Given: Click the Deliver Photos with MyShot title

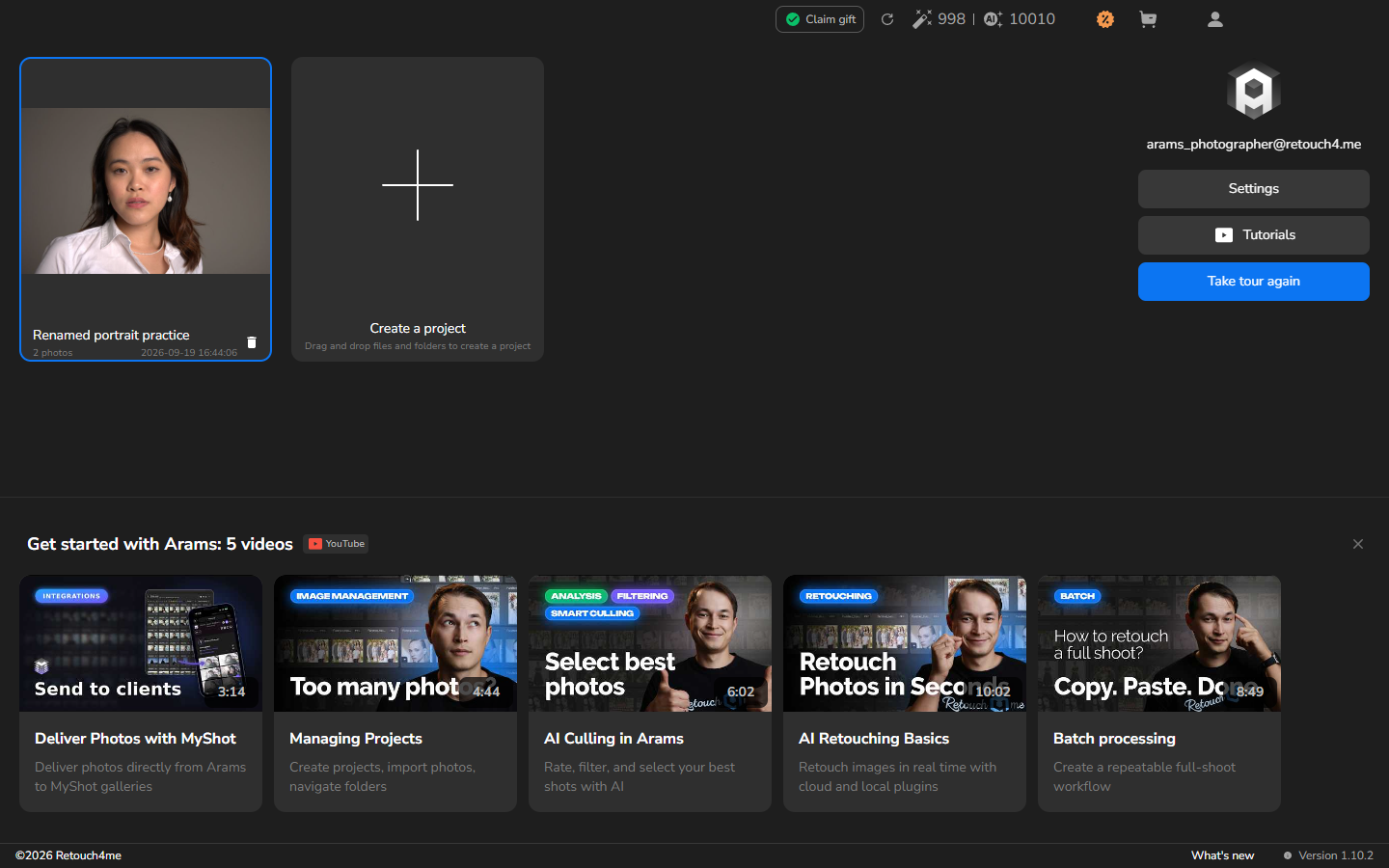Looking at the screenshot, I should [135, 739].
